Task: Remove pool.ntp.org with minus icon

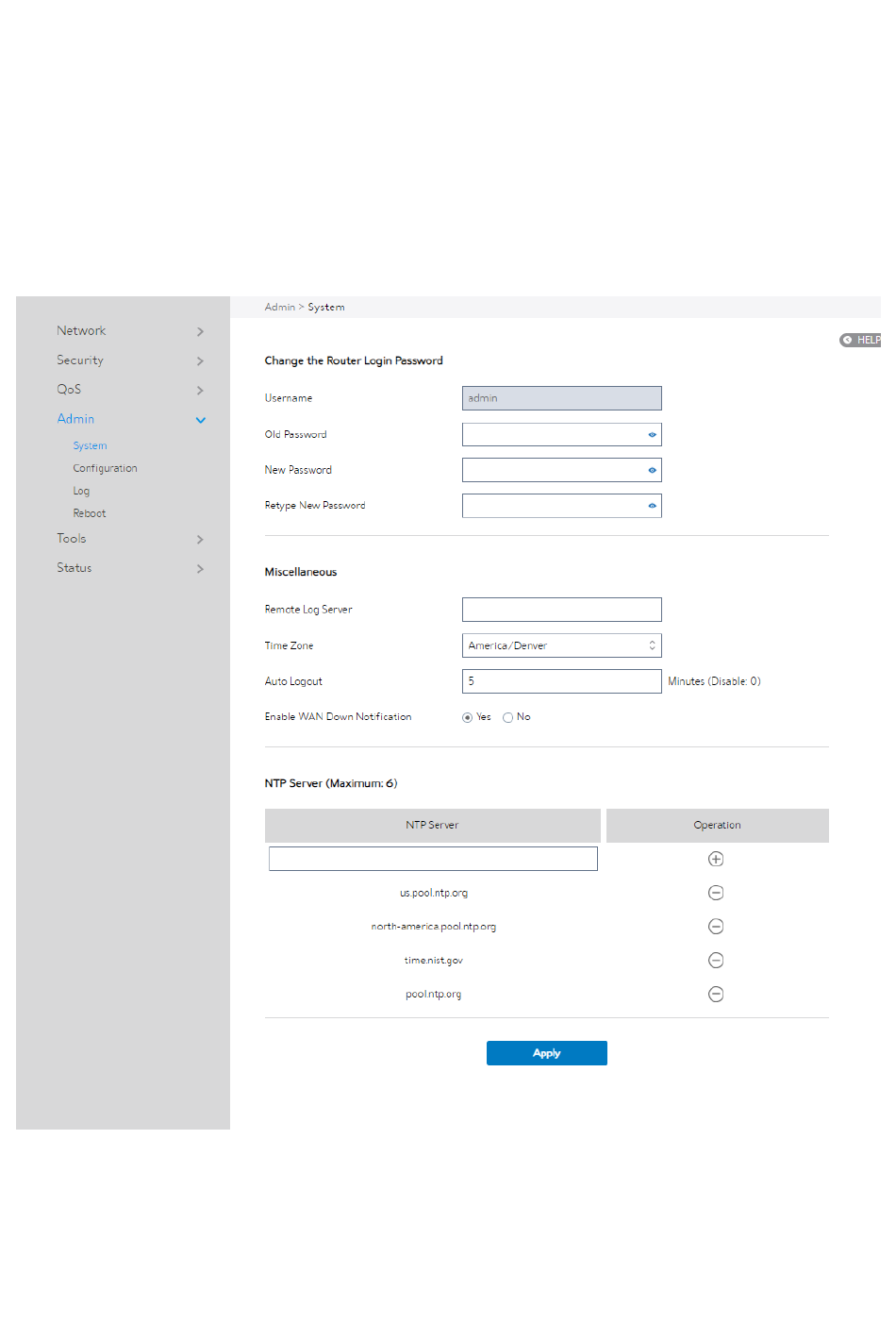Action: pos(716,995)
